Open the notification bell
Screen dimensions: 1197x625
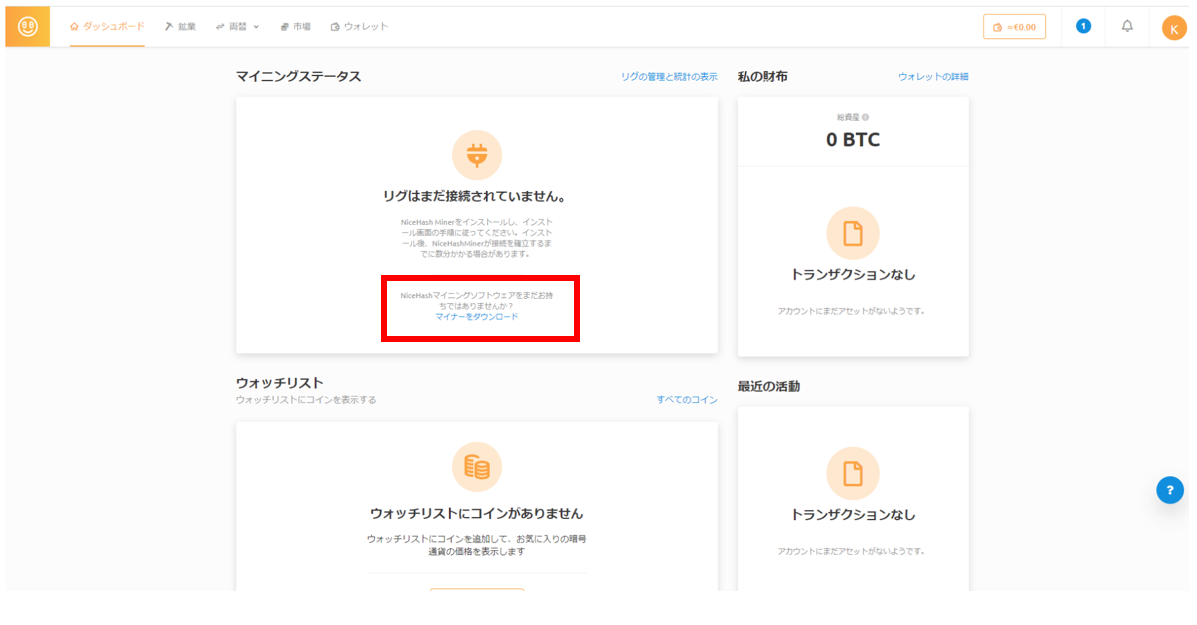tap(1127, 27)
